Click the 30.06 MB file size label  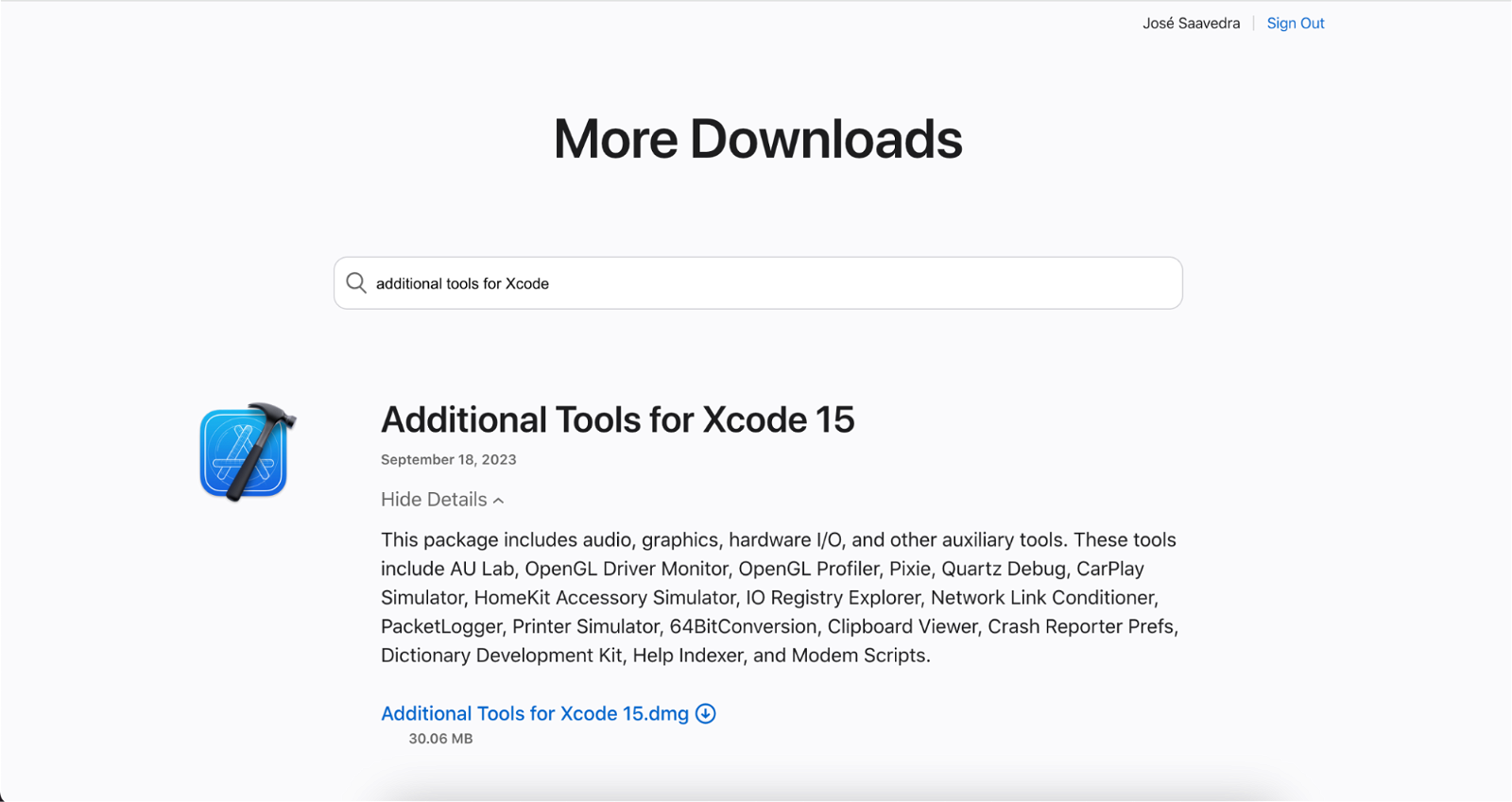440,739
